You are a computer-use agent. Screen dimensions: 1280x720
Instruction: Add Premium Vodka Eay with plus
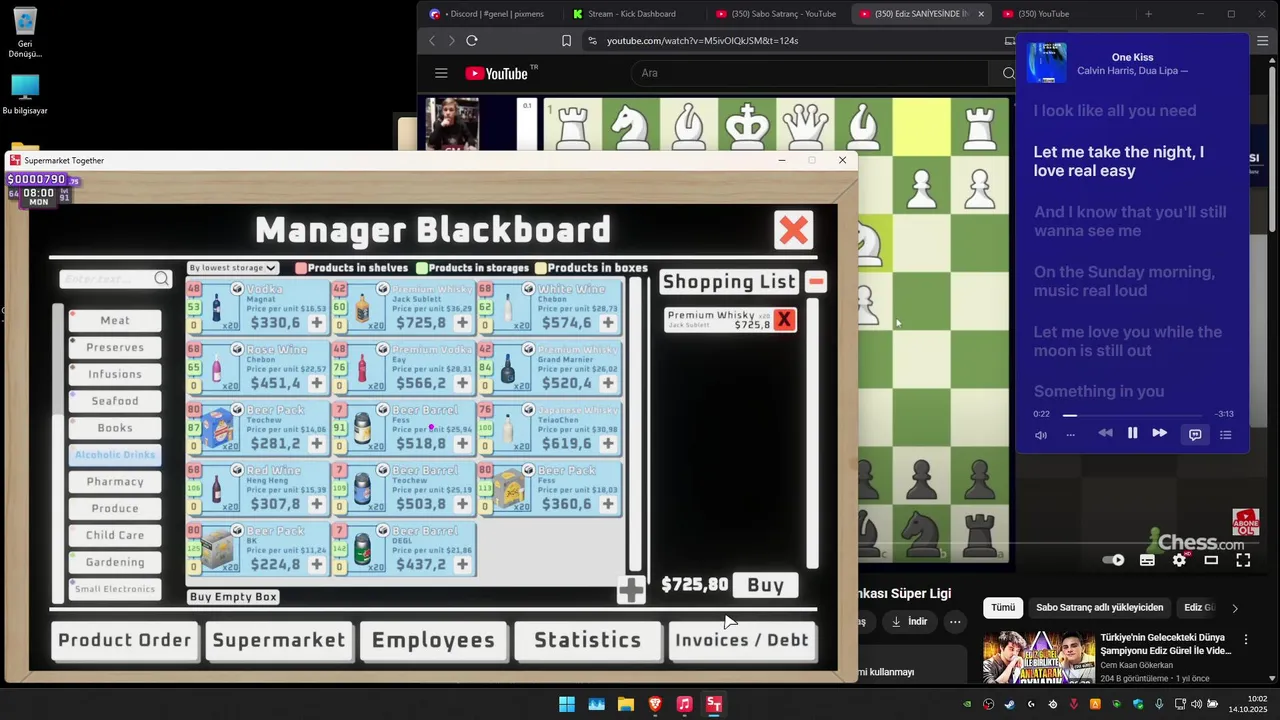[462, 383]
